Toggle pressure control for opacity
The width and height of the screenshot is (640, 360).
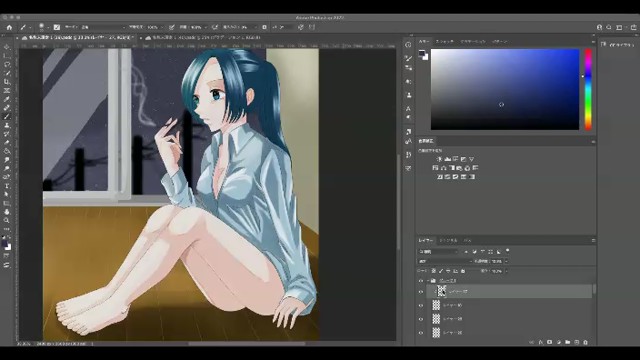point(172,27)
